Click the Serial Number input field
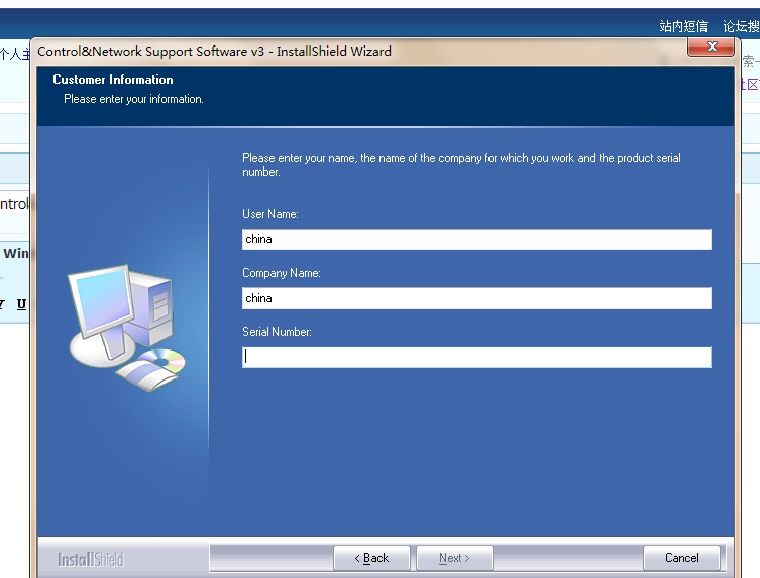The height and width of the screenshot is (578, 760). (x=476, y=357)
